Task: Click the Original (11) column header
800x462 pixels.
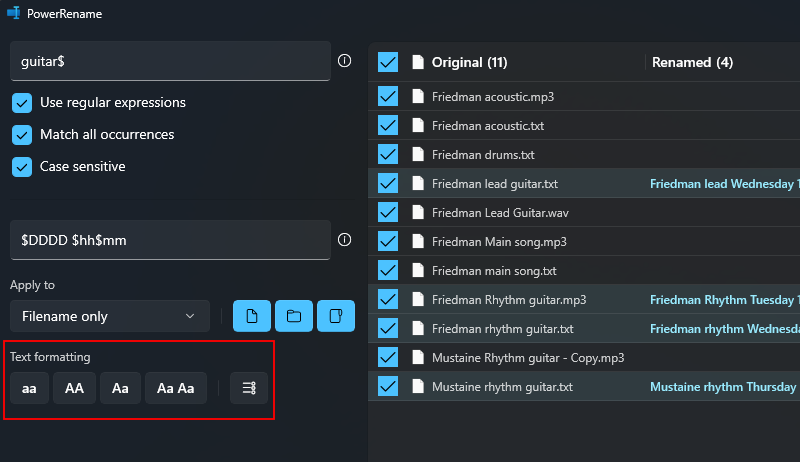Action: point(469,62)
